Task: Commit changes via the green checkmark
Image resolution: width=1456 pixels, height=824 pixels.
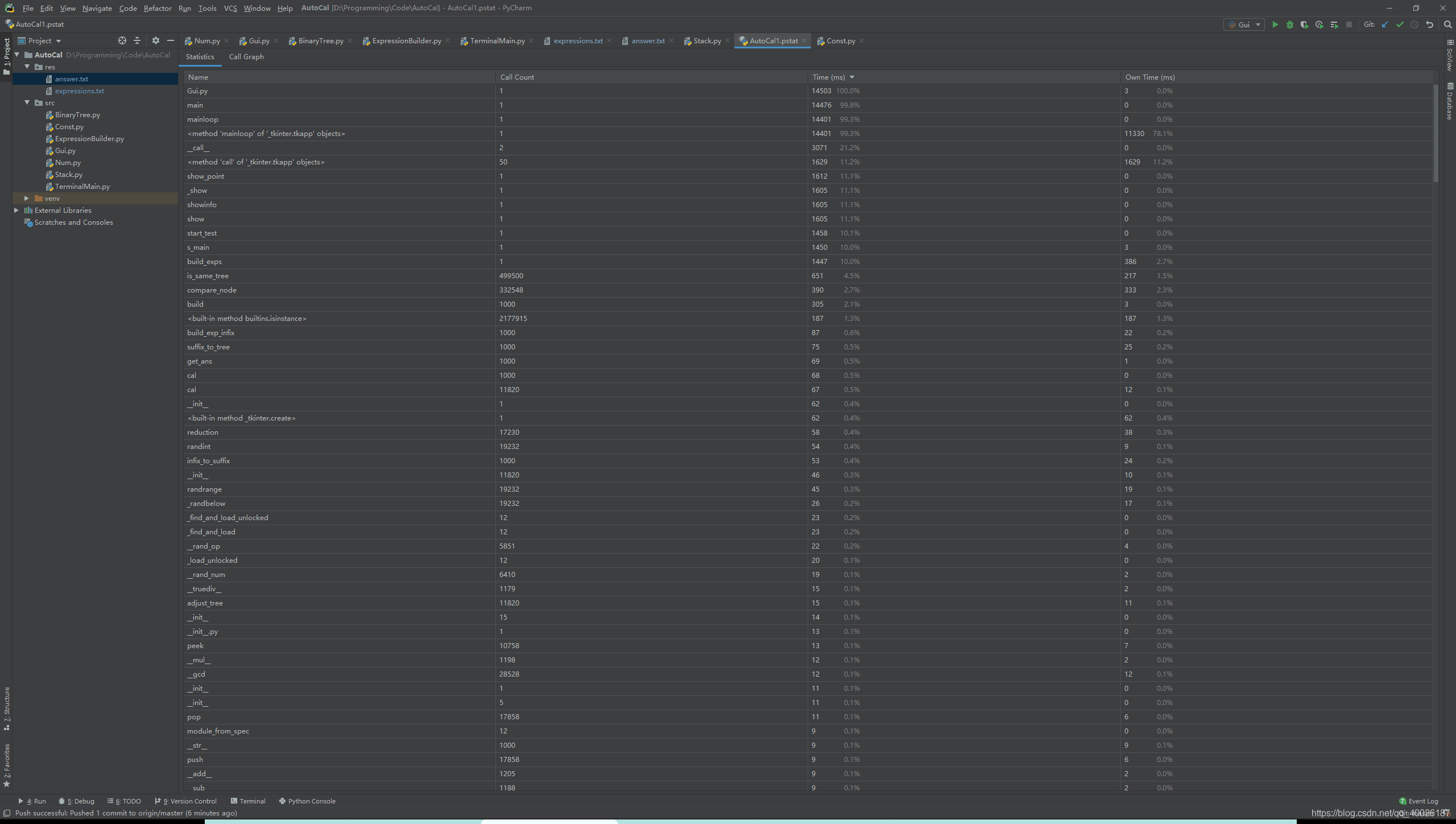Action: click(1400, 24)
